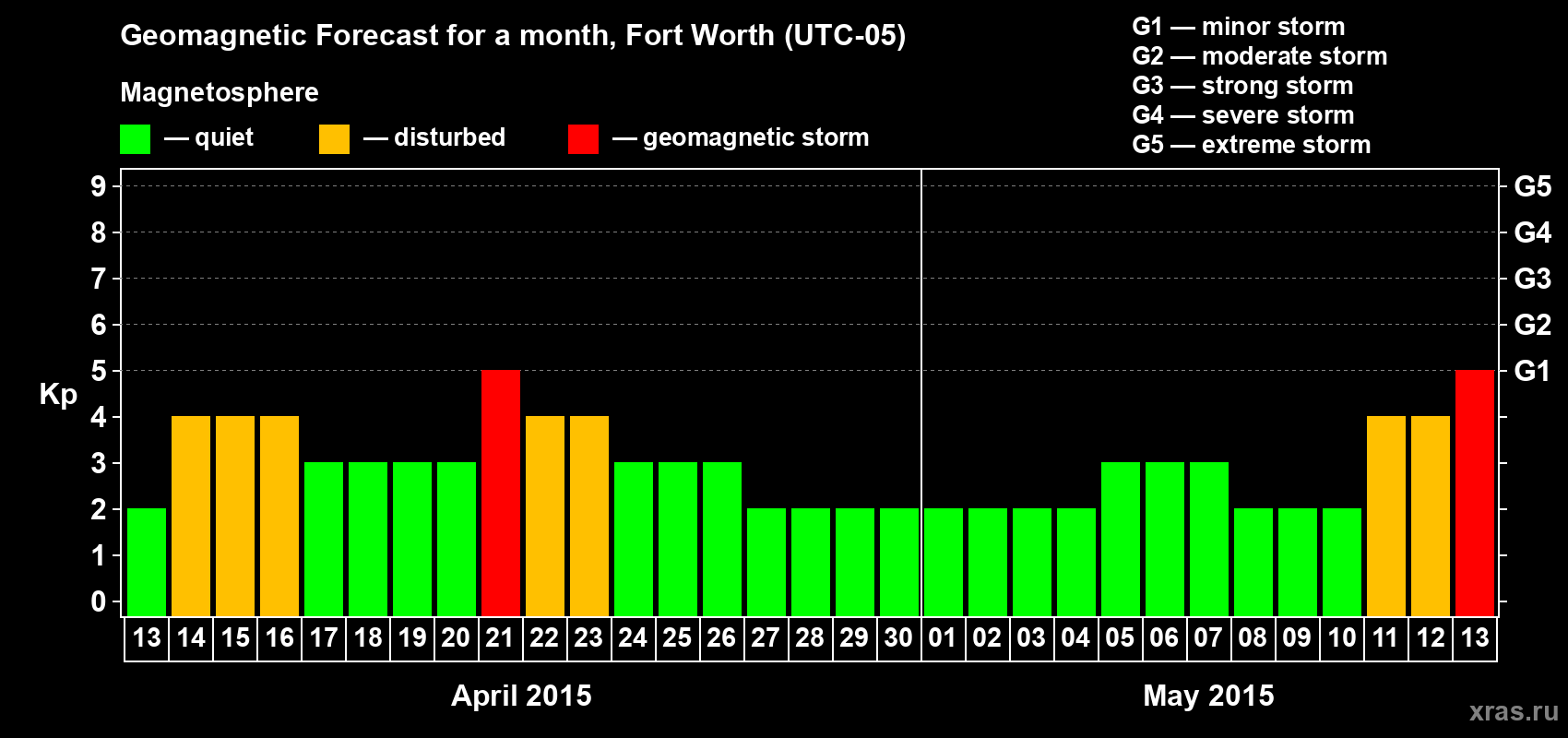The width and height of the screenshot is (1568, 738).
Task: Click the 'April 2015' month label
Action: tap(521, 696)
